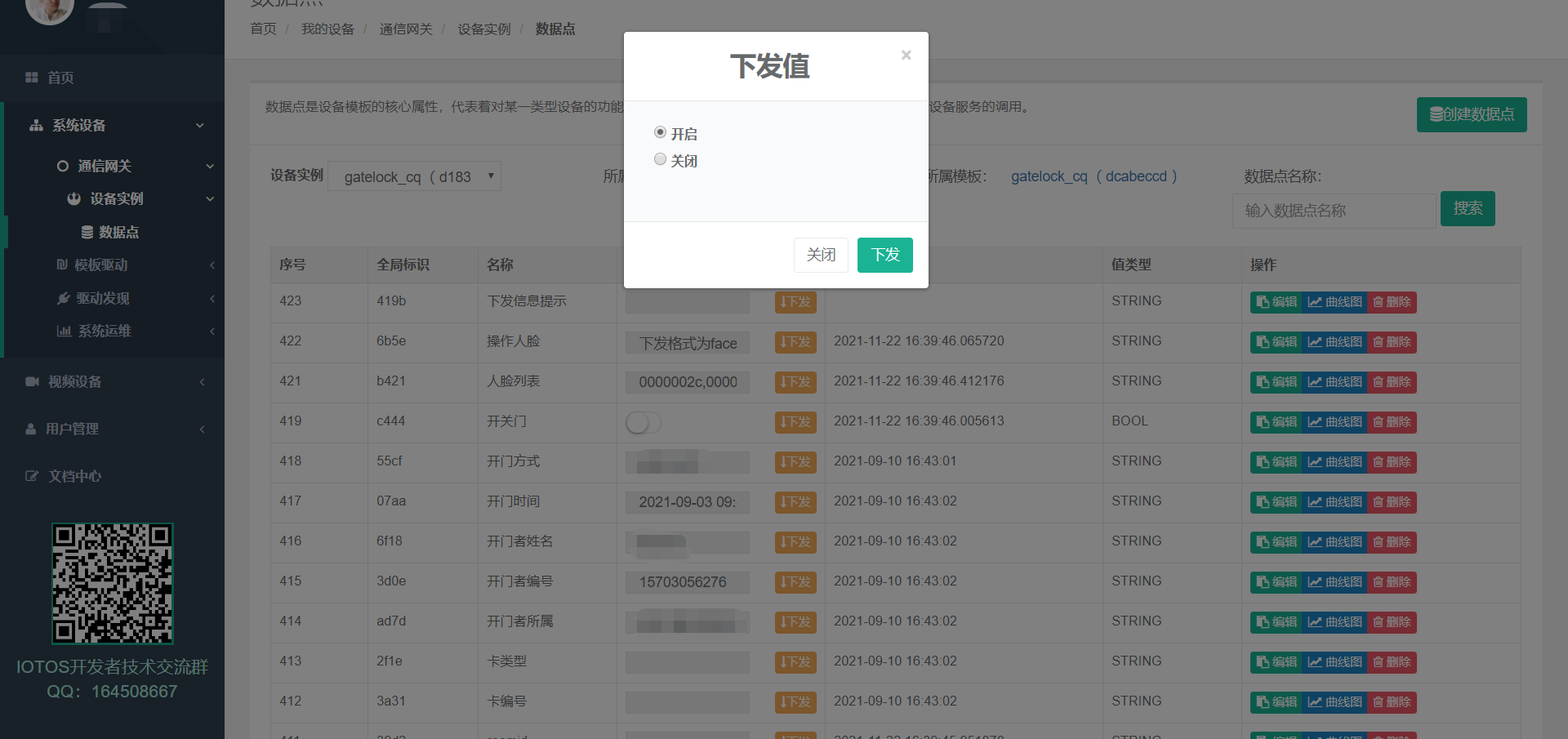This screenshot has height=739, width=1568.
Task: Click the 输入数据点名称 search field
Action: pos(1333,211)
